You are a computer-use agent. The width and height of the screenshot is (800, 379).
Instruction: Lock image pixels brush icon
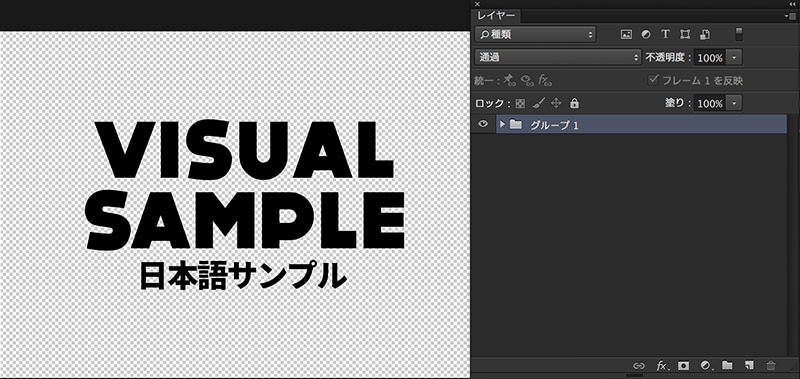coord(538,103)
